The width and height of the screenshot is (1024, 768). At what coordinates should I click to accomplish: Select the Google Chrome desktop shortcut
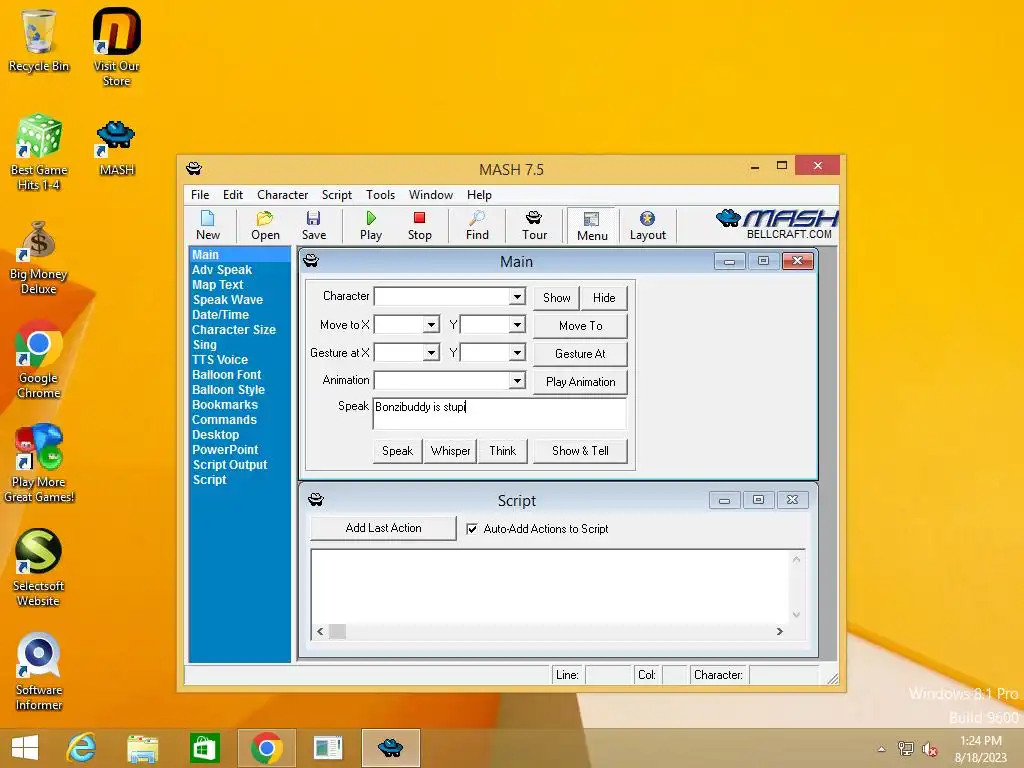(39, 360)
